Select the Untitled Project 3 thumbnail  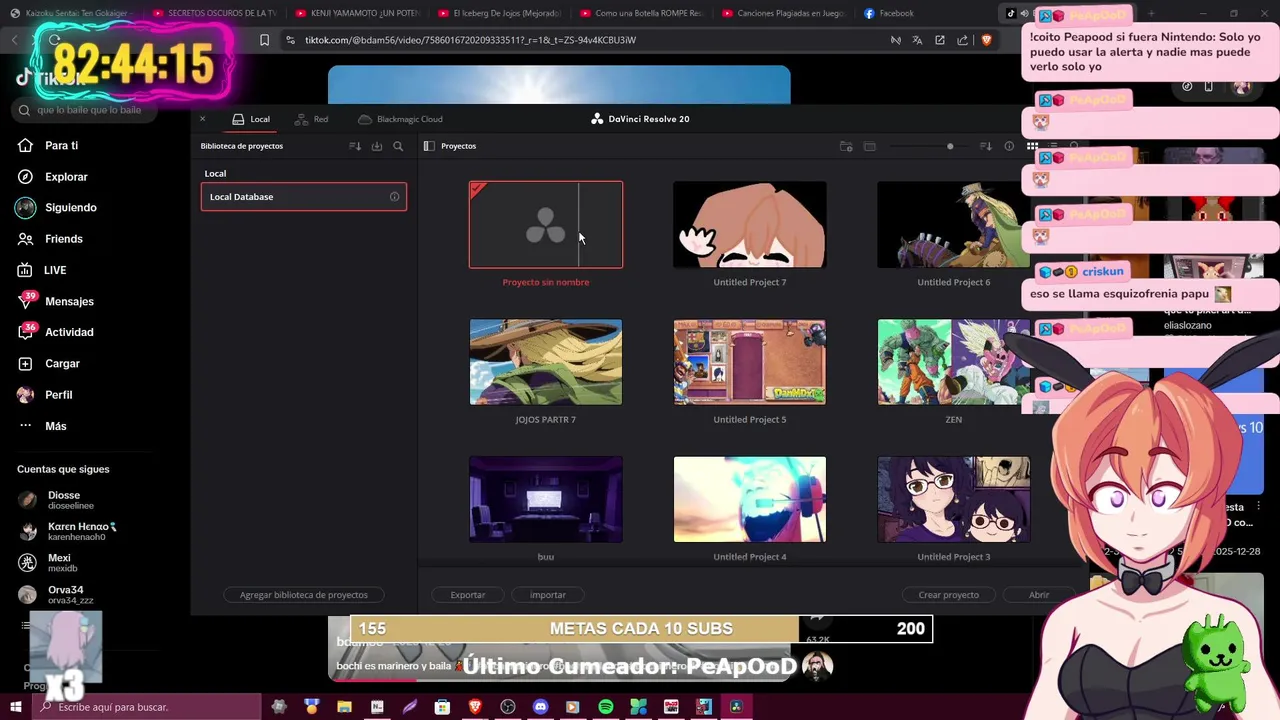click(954, 499)
